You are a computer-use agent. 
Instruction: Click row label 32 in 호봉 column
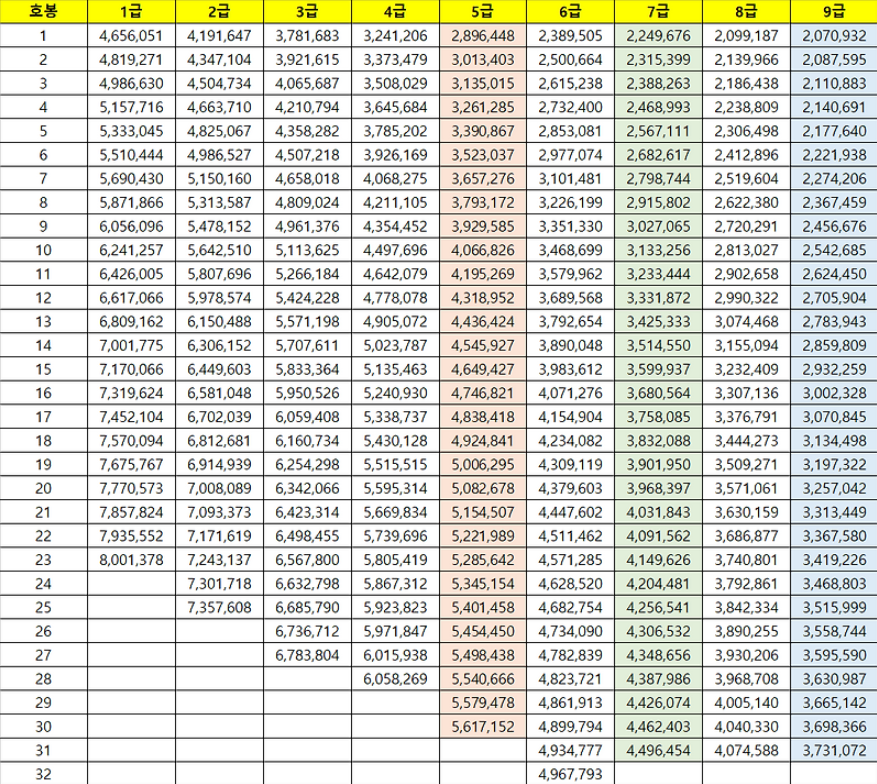42,773
